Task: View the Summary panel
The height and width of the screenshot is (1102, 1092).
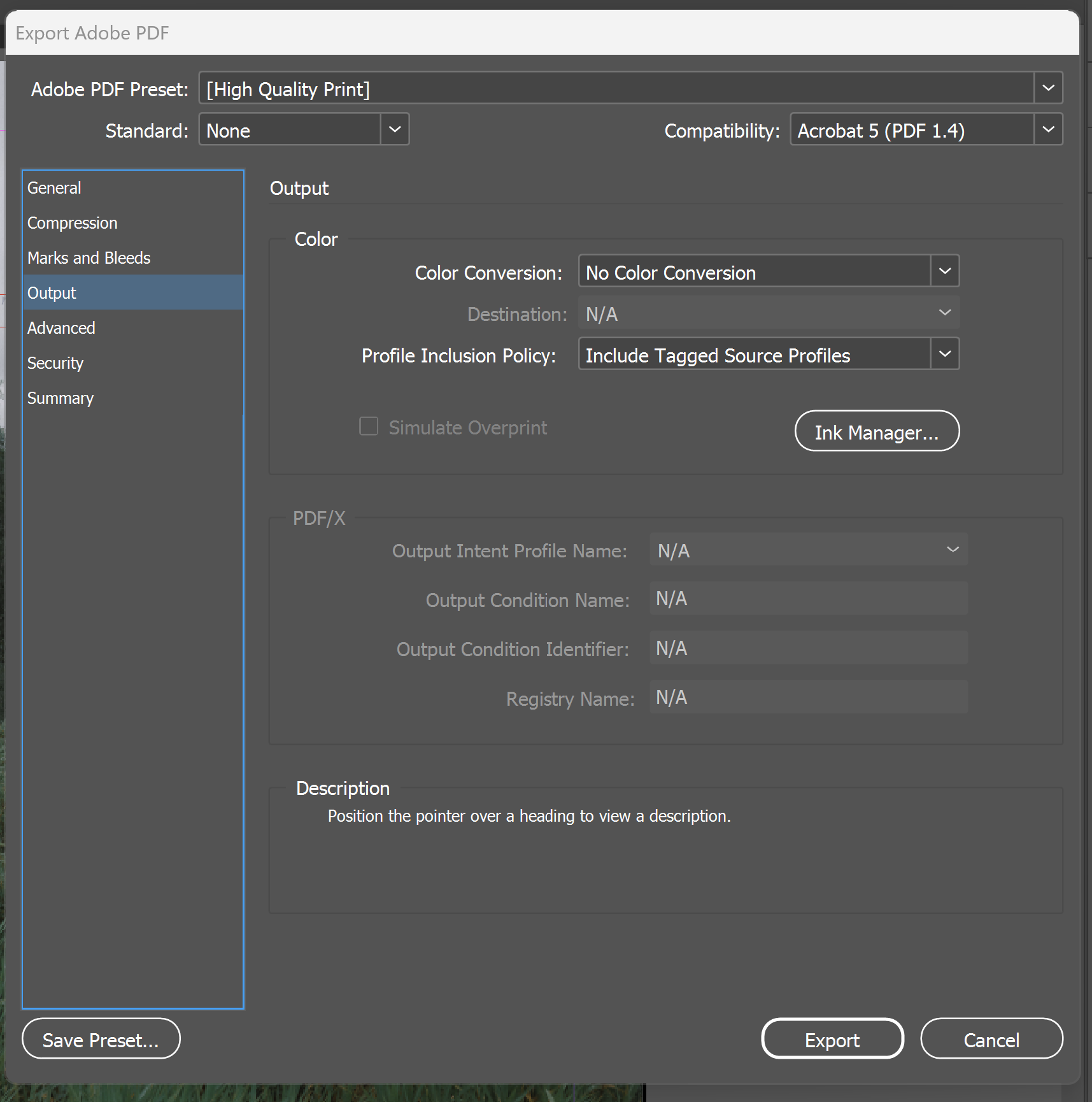Action: [60, 397]
